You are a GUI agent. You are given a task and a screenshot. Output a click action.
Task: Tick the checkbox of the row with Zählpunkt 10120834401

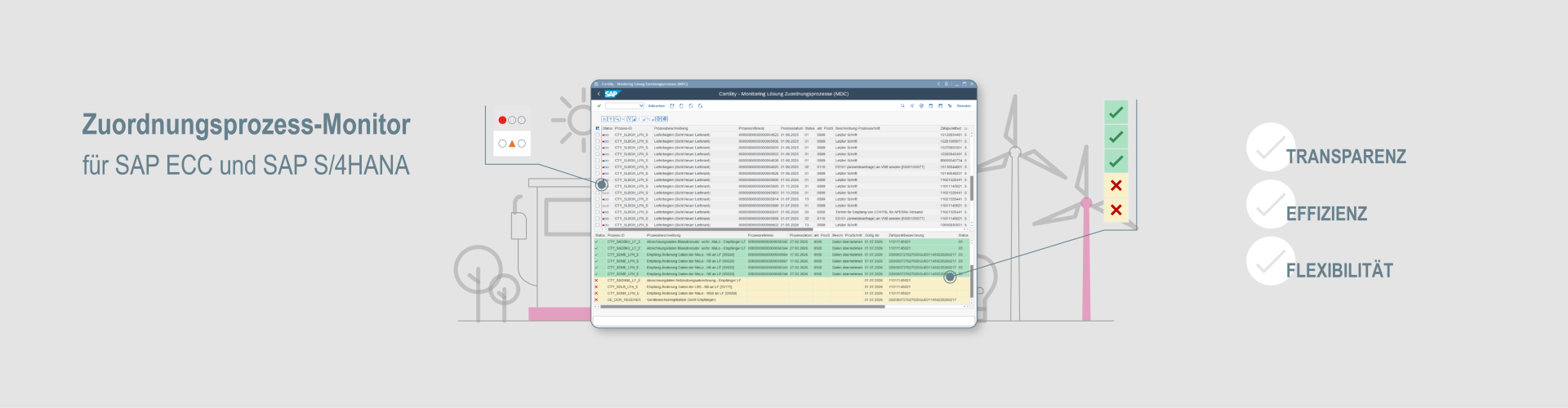tap(597, 135)
